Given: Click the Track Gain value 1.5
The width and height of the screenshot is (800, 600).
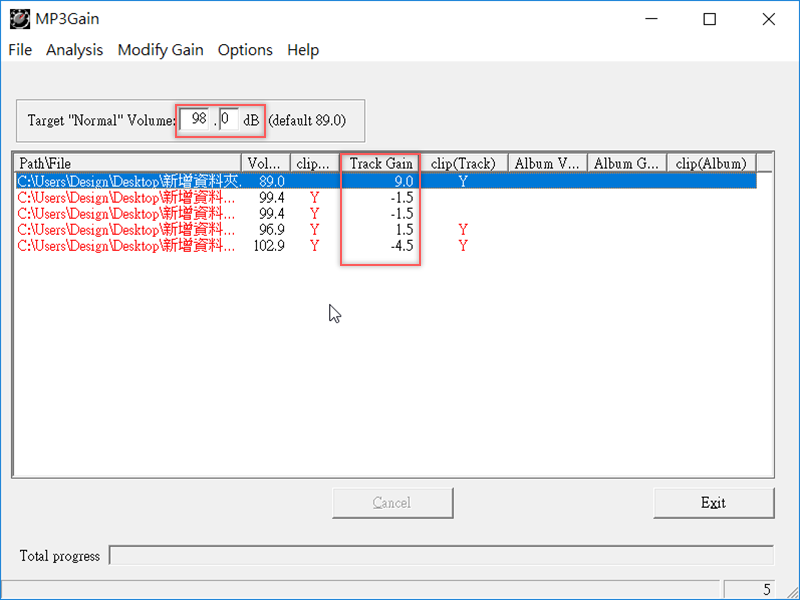Looking at the screenshot, I should click(405, 230).
